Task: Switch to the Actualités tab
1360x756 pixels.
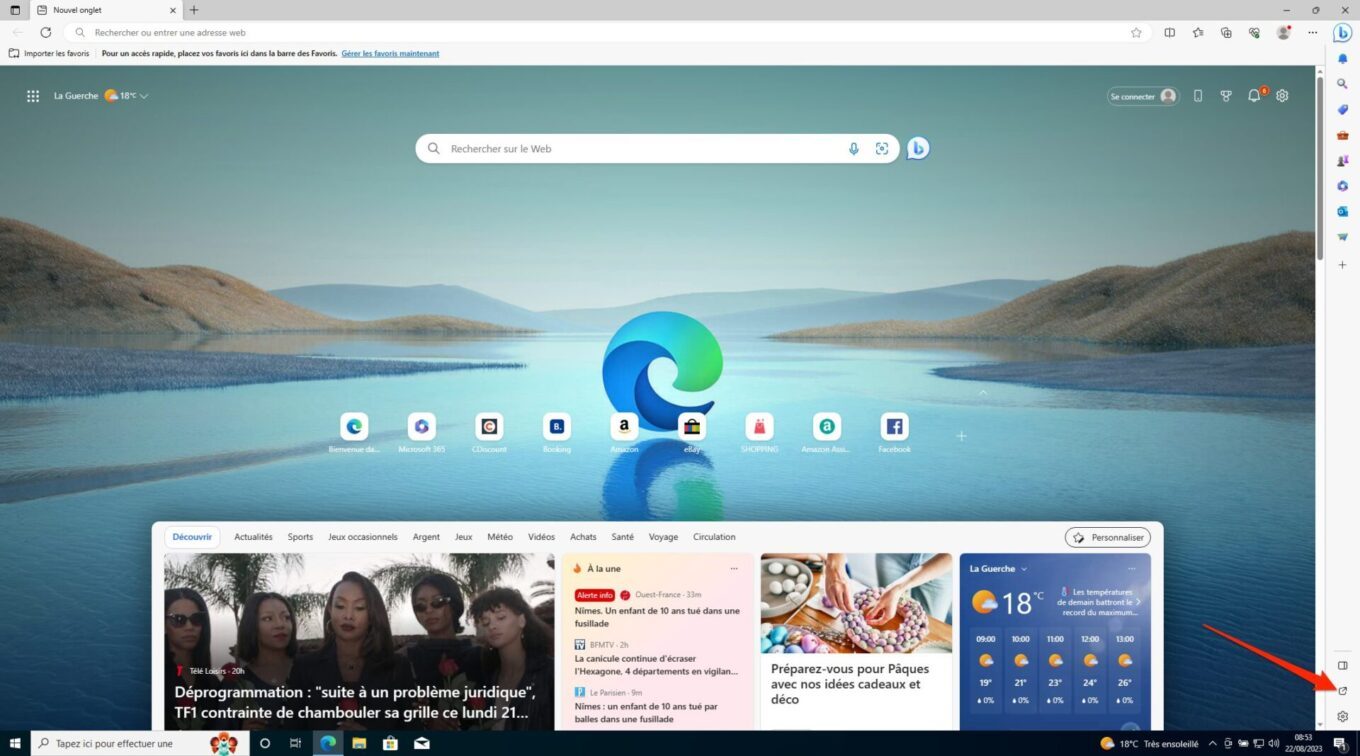Action: [x=253, y=537]
